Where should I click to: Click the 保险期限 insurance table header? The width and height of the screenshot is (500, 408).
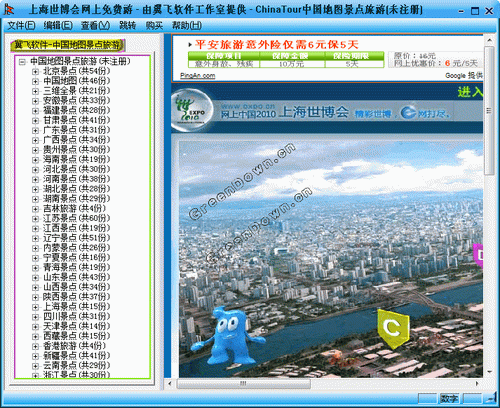pyautogui.click(x=354, y=56)
